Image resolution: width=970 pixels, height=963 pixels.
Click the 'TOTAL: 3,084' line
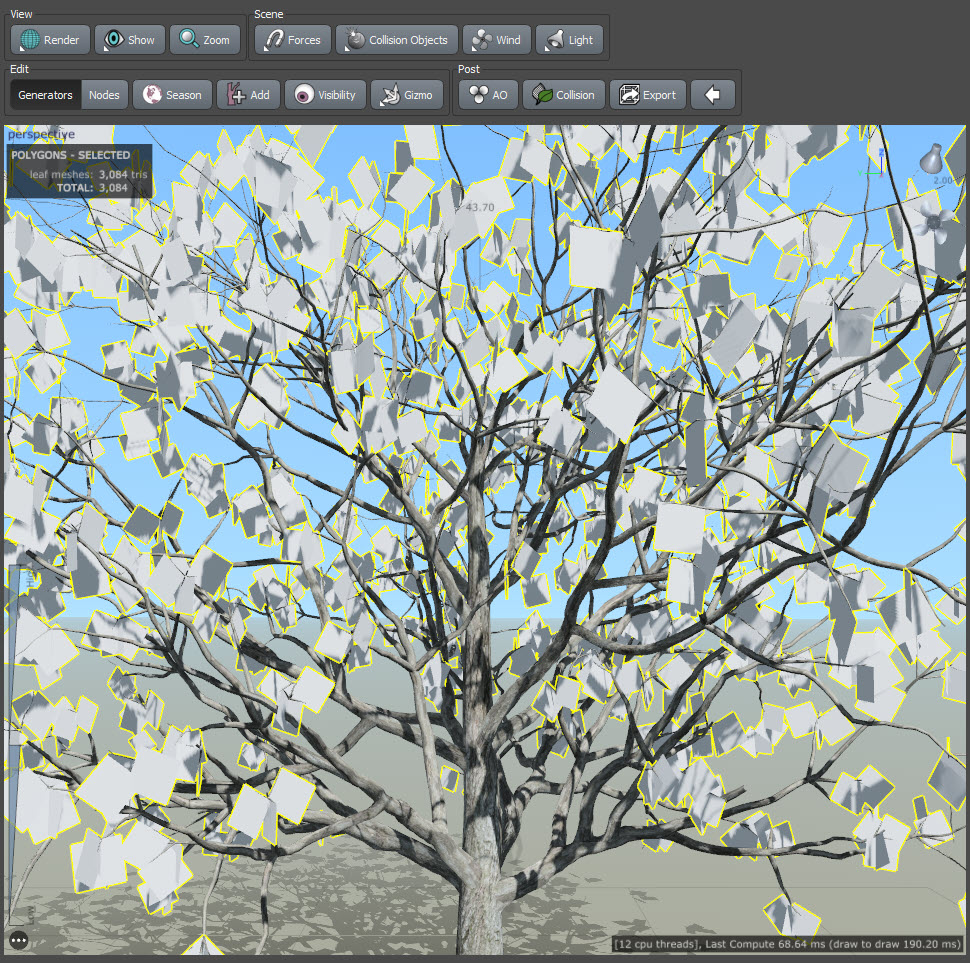coord(92,188)
